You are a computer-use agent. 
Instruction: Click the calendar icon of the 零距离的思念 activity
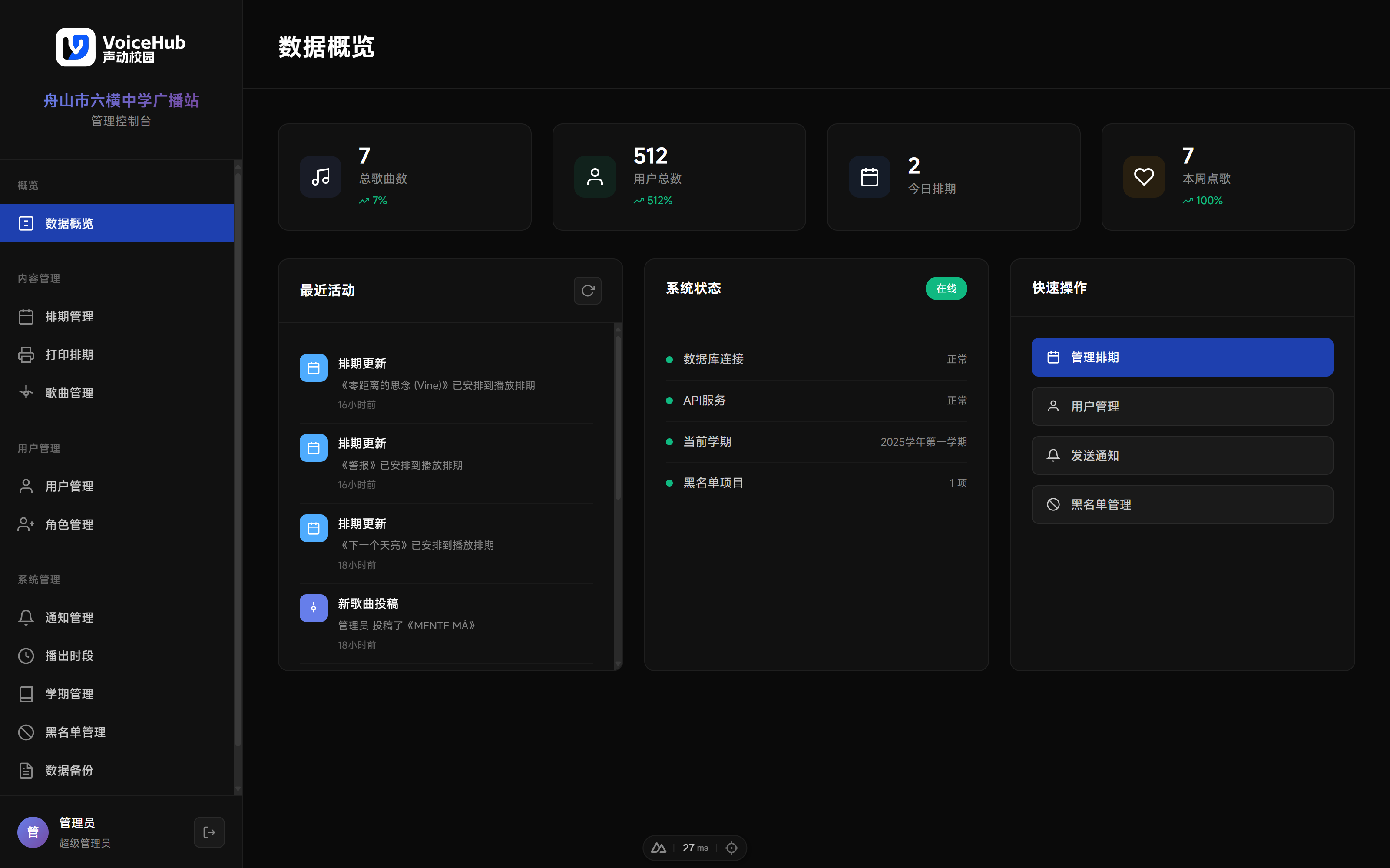coord(313,368)
